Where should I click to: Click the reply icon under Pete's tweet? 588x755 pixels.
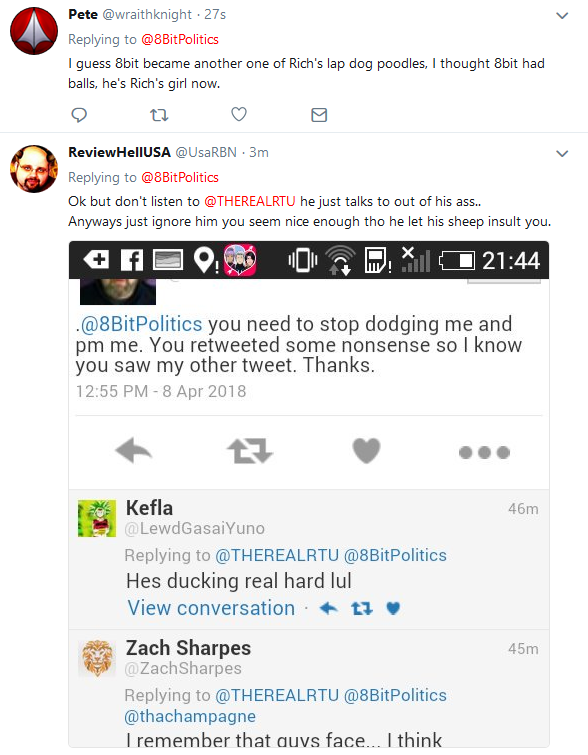coord(79,115)
